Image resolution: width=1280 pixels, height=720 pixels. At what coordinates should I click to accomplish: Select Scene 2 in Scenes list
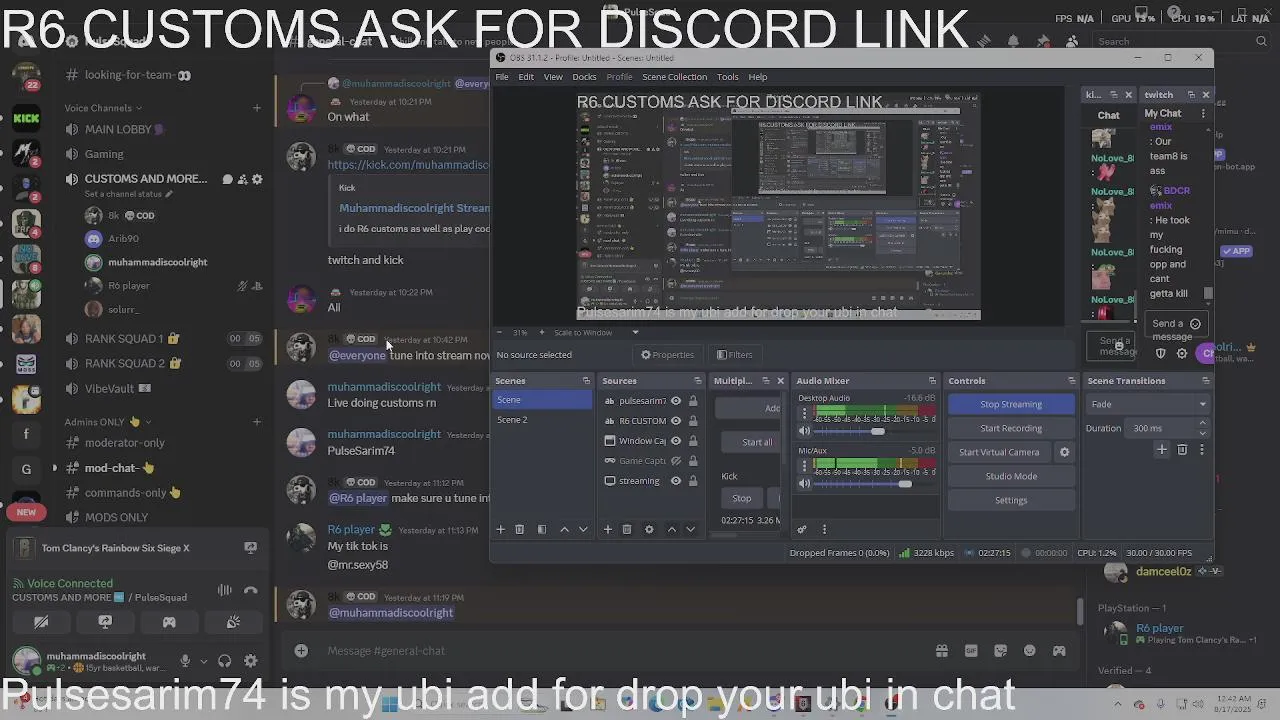(x=542, y=420)
